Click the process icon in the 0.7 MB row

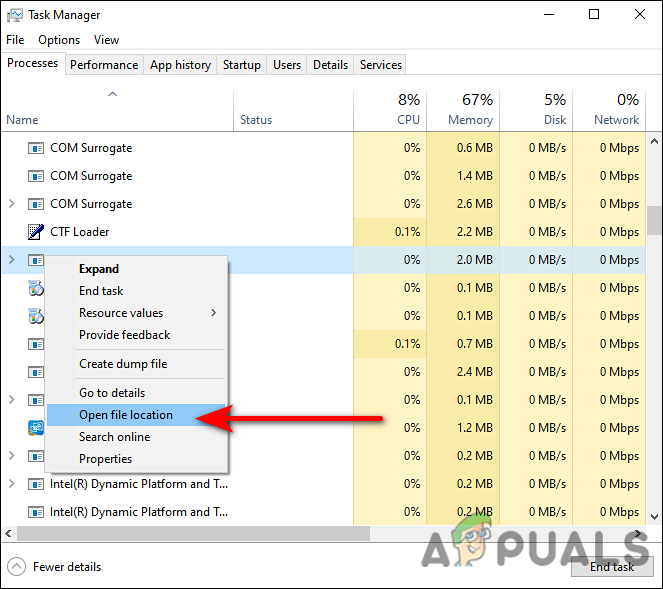[36, 344]
